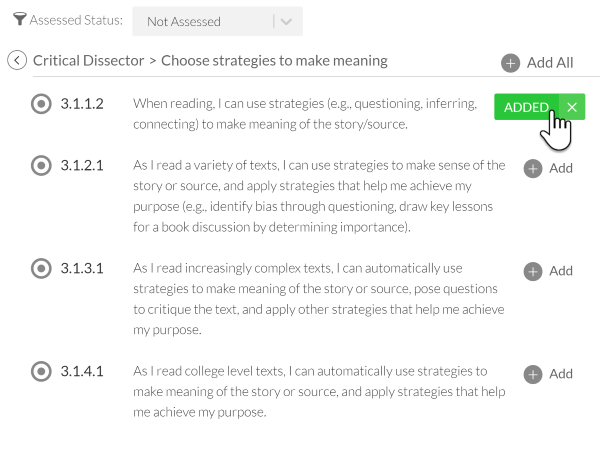The image size is (600, 451).
Task: Select the radio button for 3.1.1.2
Action: coord(41,104)
